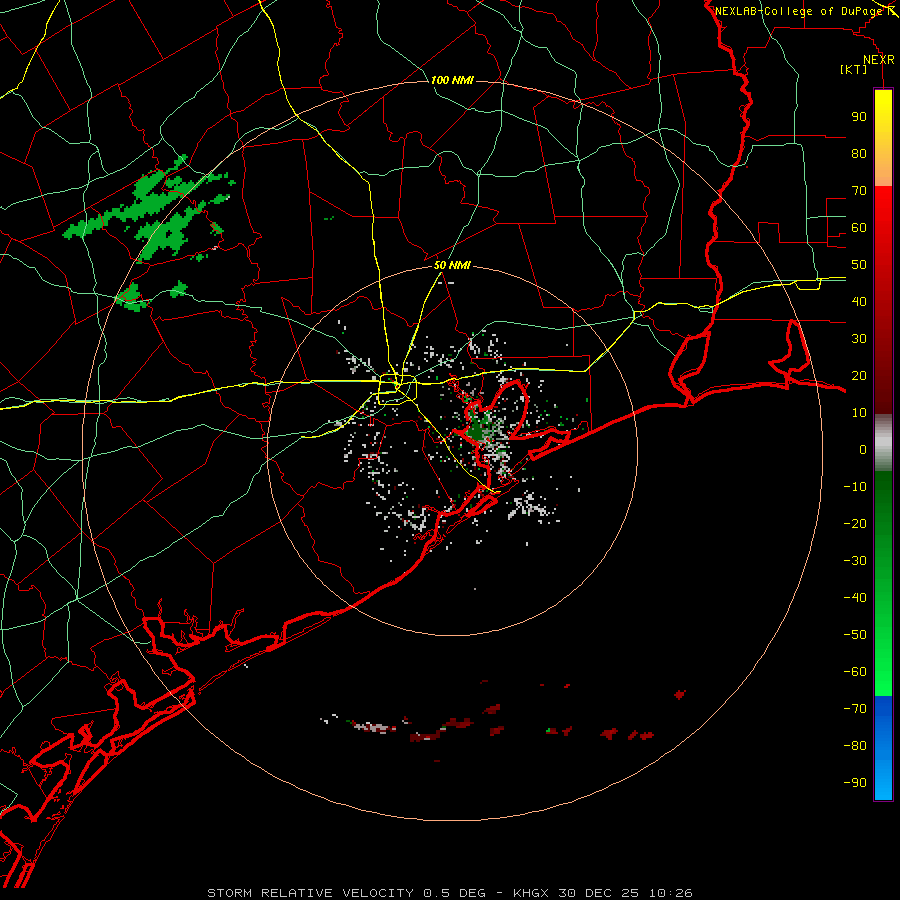Click the blue bottom segment of the color bar

[x=883, y=748]
